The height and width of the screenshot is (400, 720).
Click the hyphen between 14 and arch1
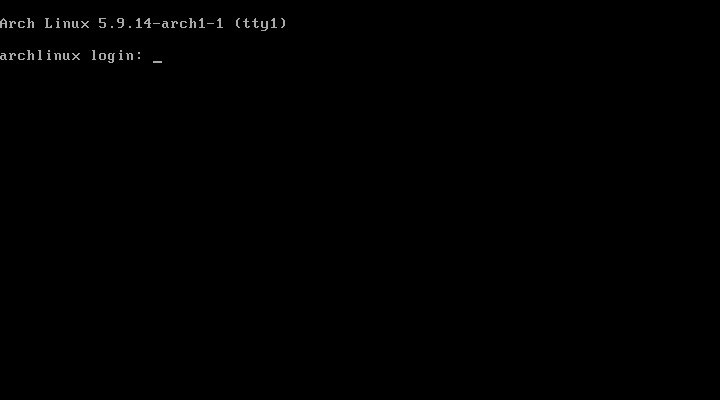pos(157,24)
